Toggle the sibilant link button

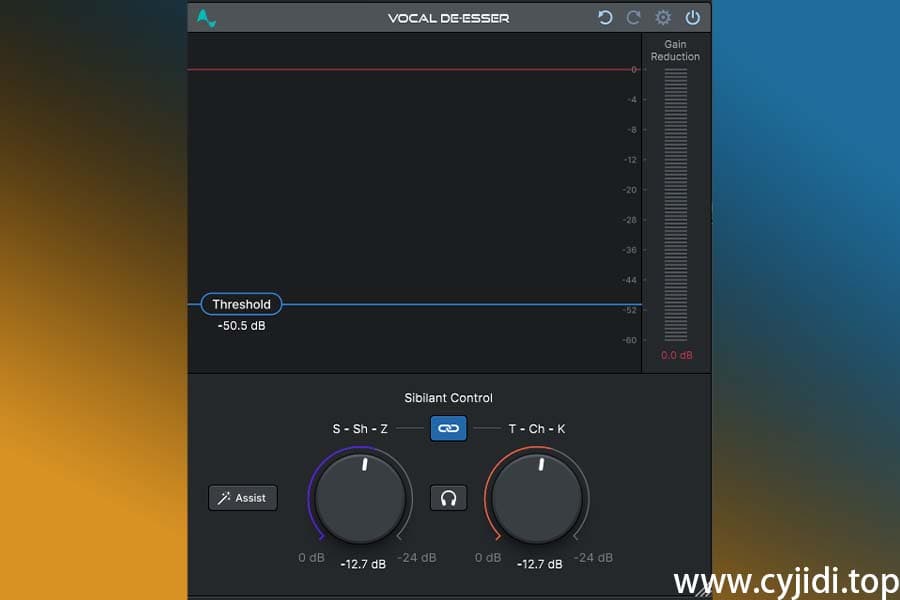point(448,428)
